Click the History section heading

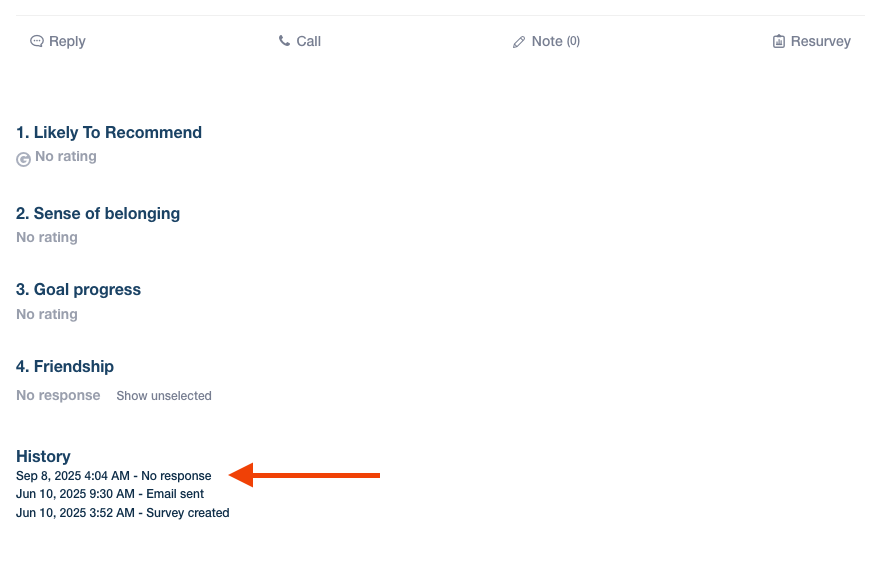pos(43,456)
